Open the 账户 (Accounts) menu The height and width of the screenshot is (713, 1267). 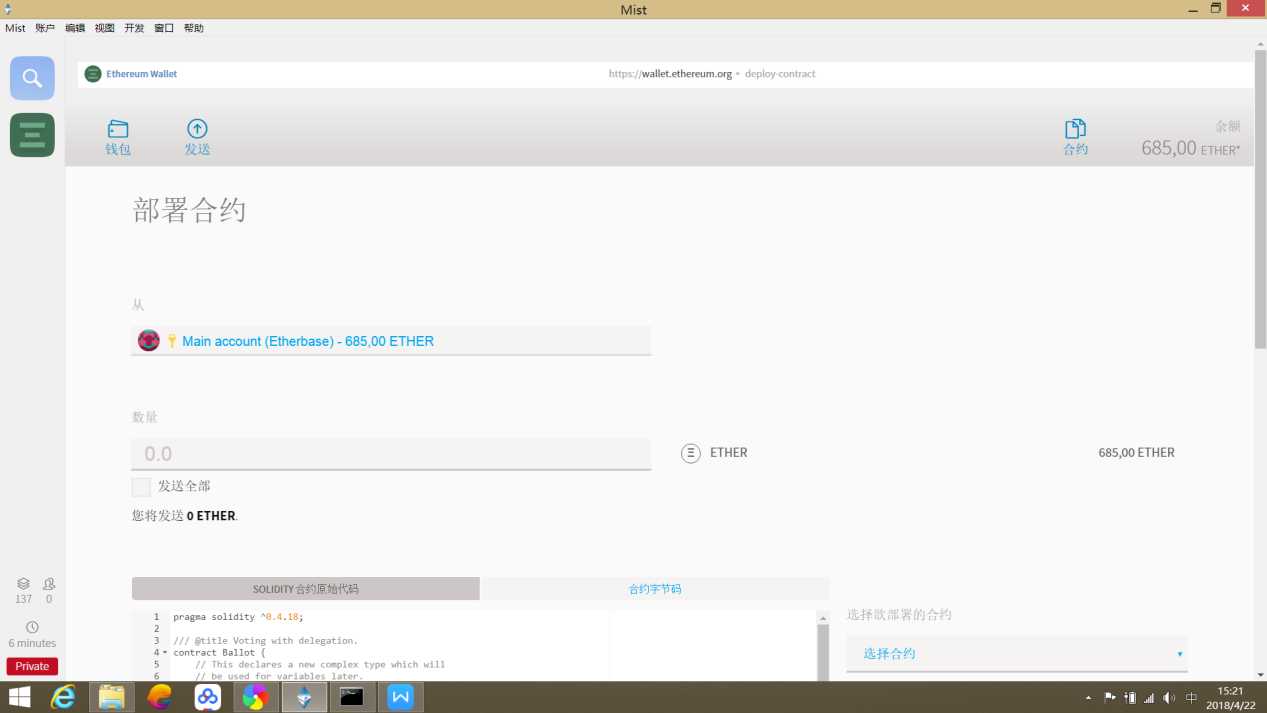coord(45,28)
